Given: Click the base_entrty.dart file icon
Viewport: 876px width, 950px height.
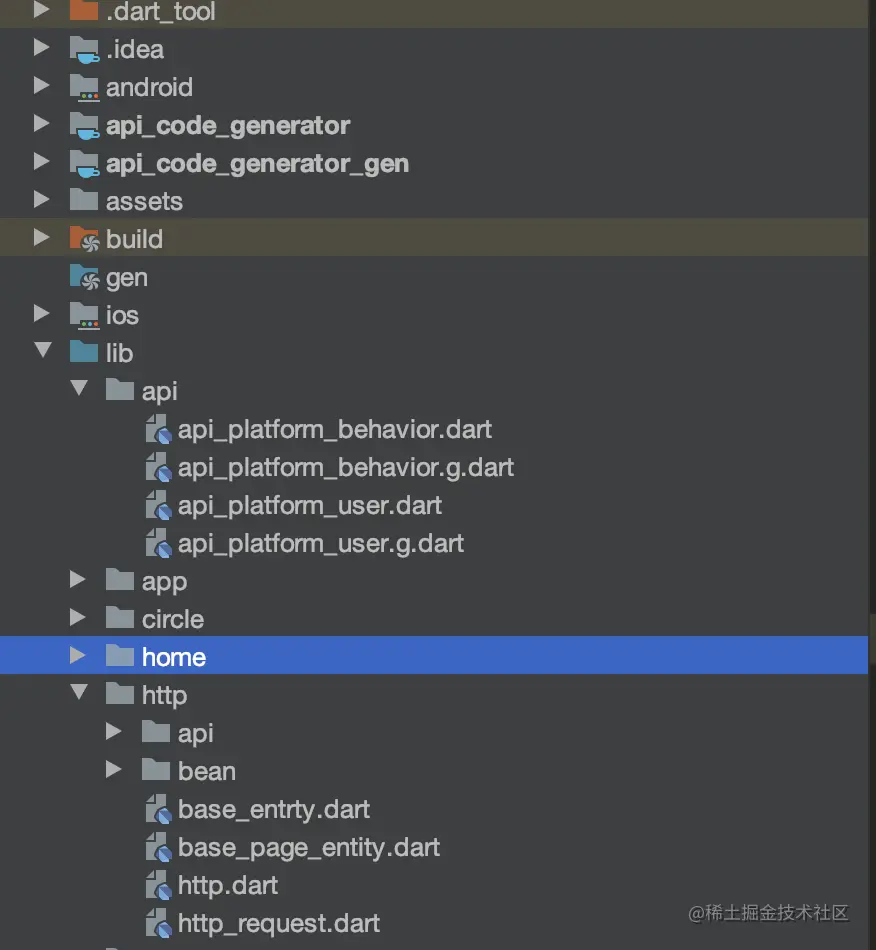Looking at the screenshot, I should (158, 810).
